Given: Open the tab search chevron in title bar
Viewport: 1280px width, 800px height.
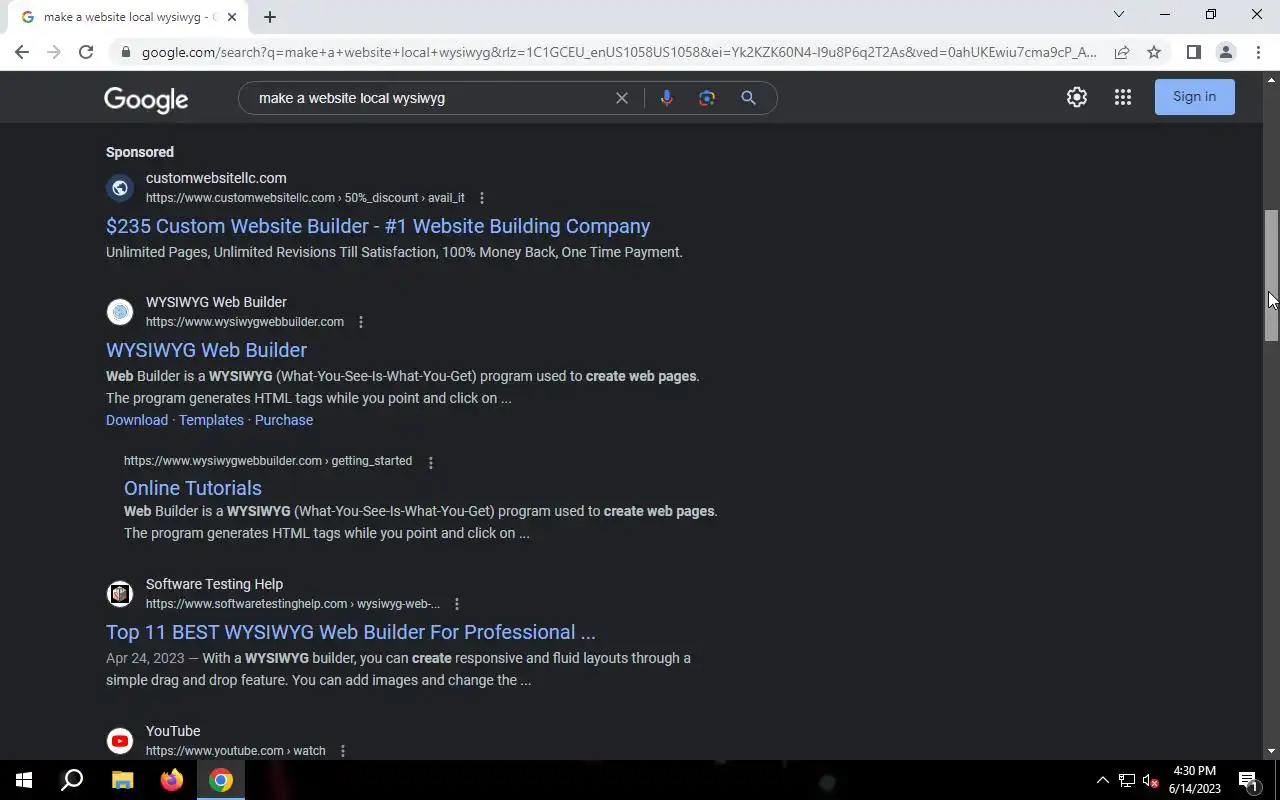Looking at the screenshot, I should click(x=1119, y=14).
